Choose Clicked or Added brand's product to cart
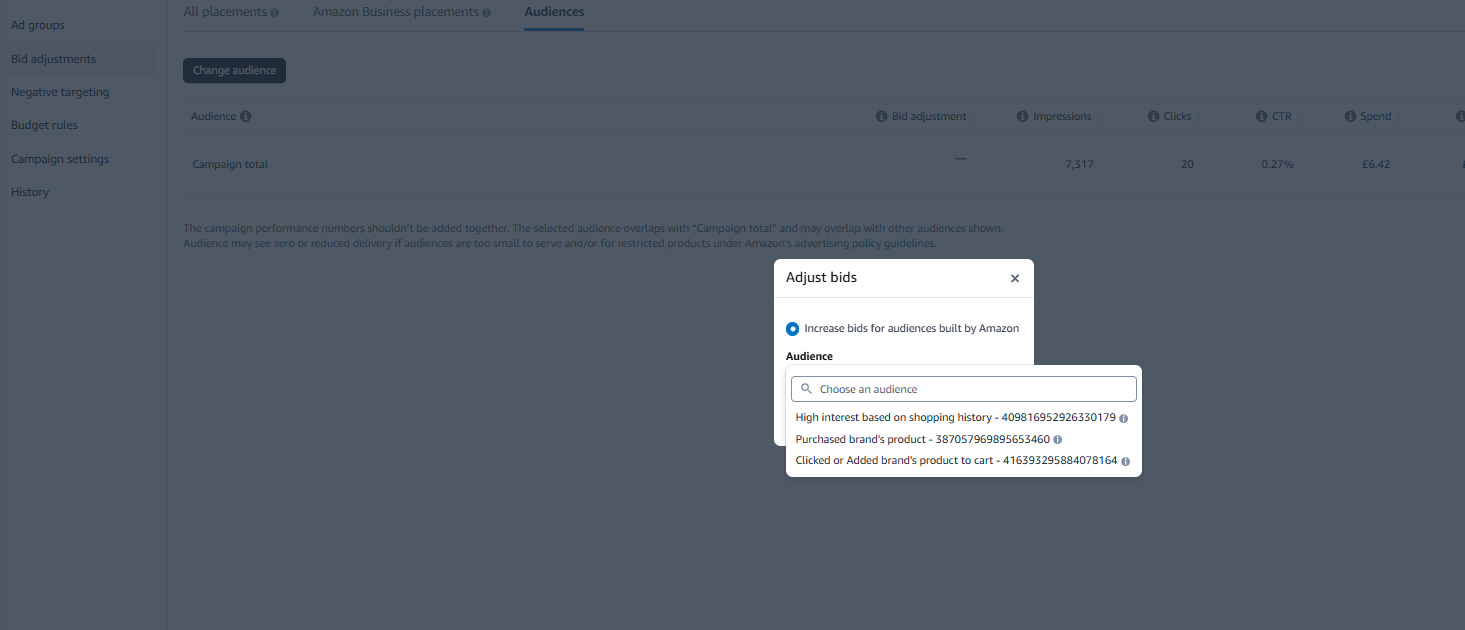The image size is (1465, 630). tap(956, 461)
